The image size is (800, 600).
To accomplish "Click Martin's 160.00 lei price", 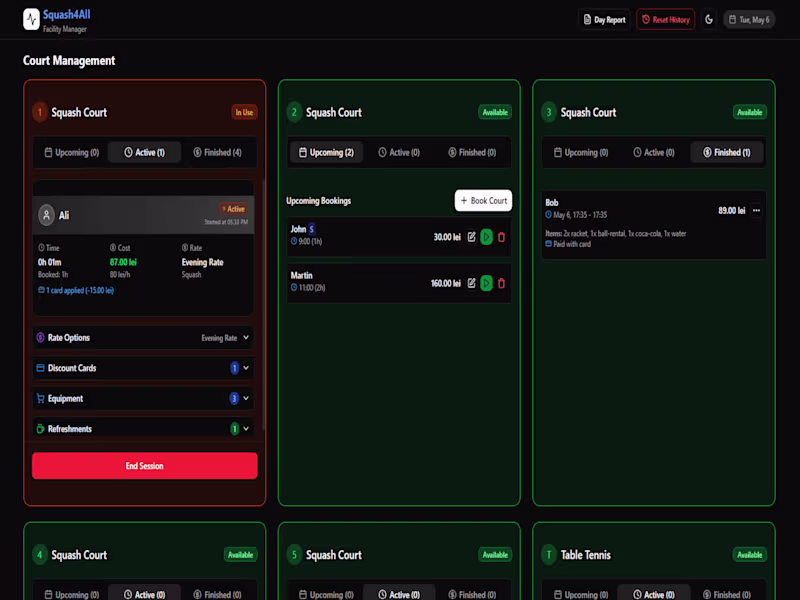I will [445, 283].
